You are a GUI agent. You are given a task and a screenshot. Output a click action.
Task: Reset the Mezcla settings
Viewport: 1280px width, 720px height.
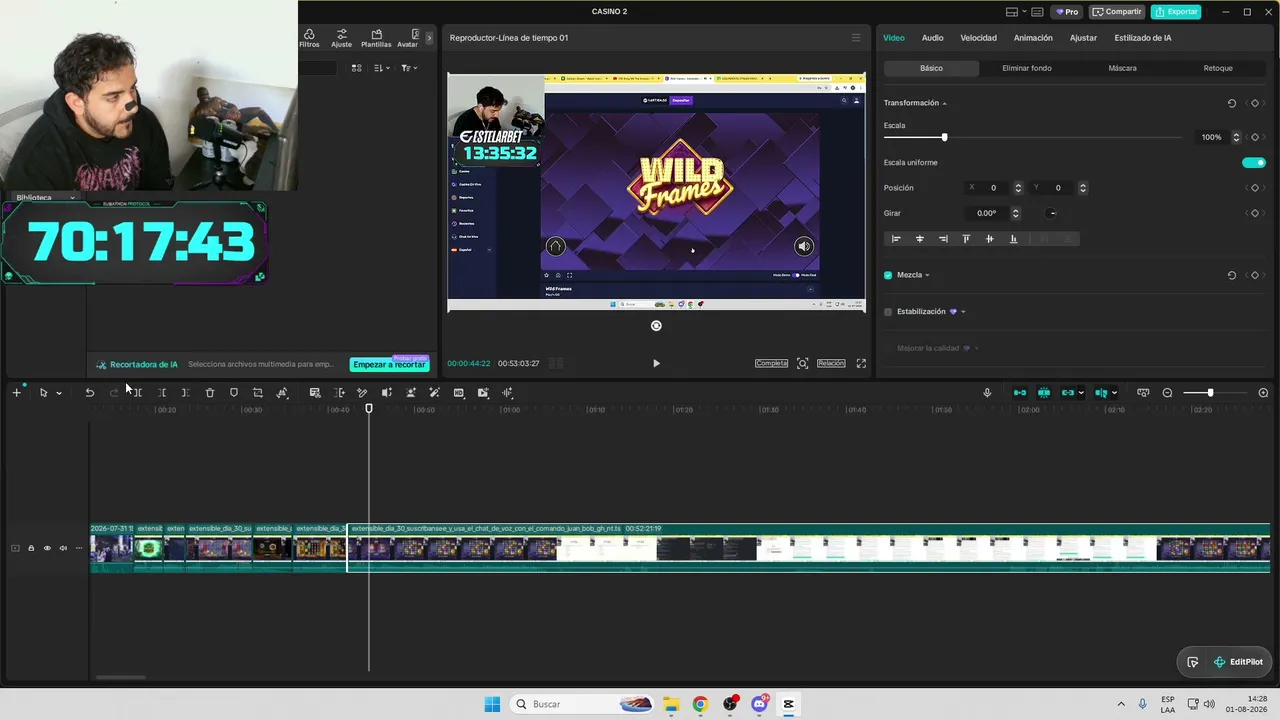point(1232,275)
